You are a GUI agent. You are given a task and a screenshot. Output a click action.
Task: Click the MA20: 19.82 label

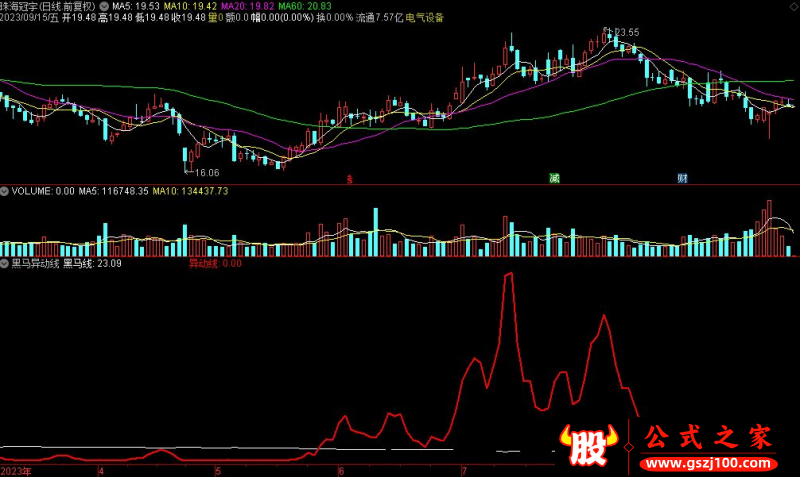click(x=247, y=7)
